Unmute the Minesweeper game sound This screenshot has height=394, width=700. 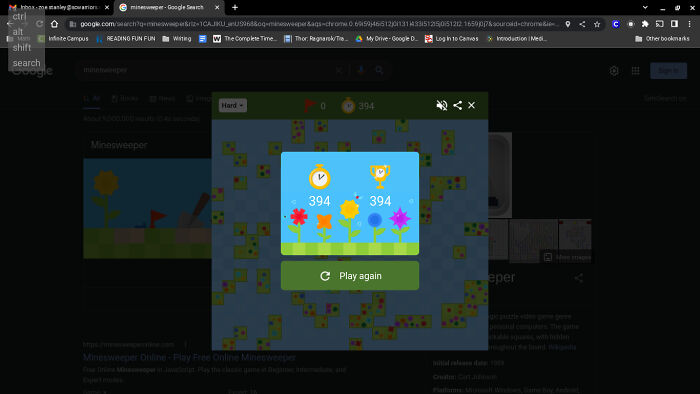click(x=442, y=105)
